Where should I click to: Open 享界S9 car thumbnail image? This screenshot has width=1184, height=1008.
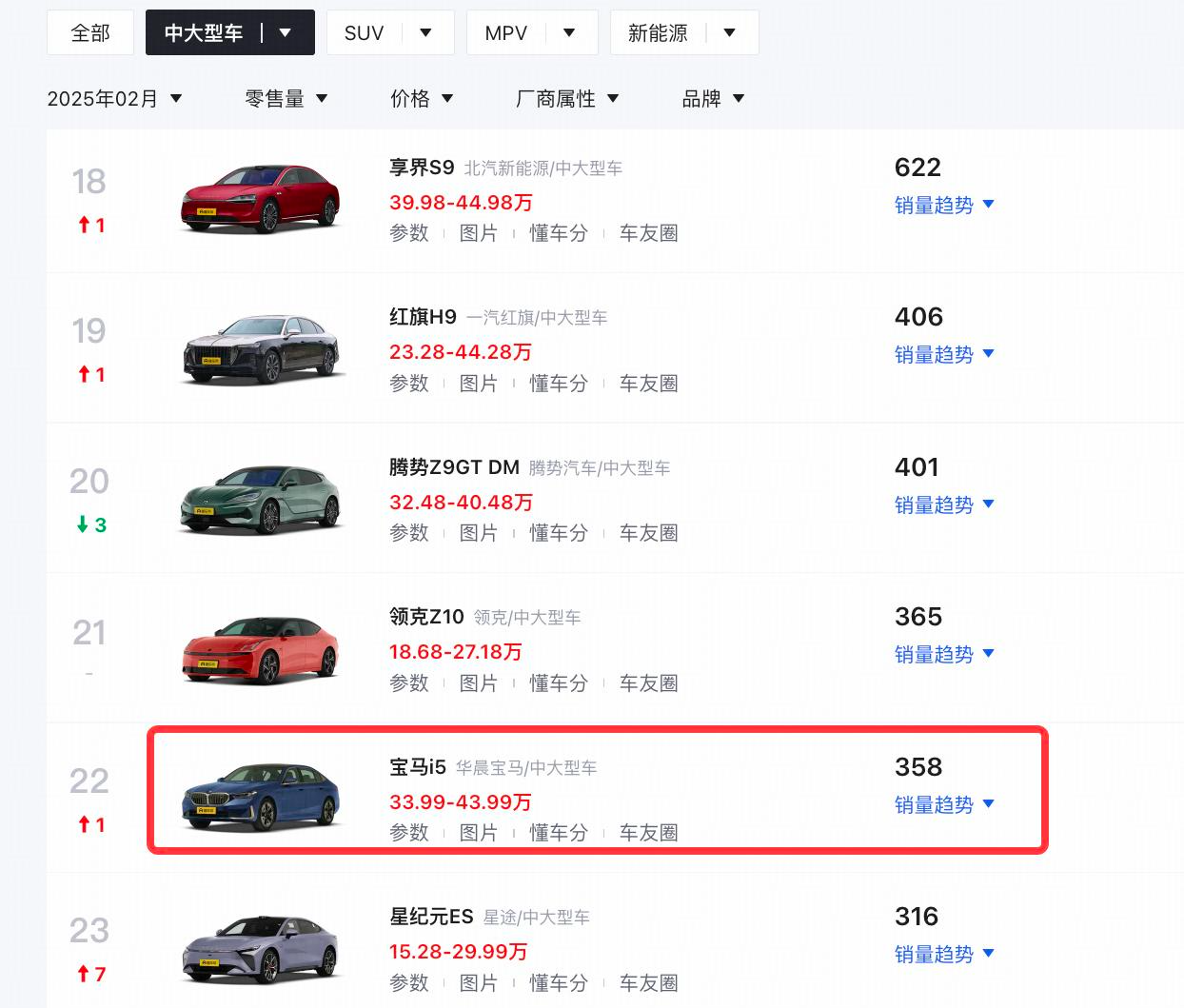260,199
